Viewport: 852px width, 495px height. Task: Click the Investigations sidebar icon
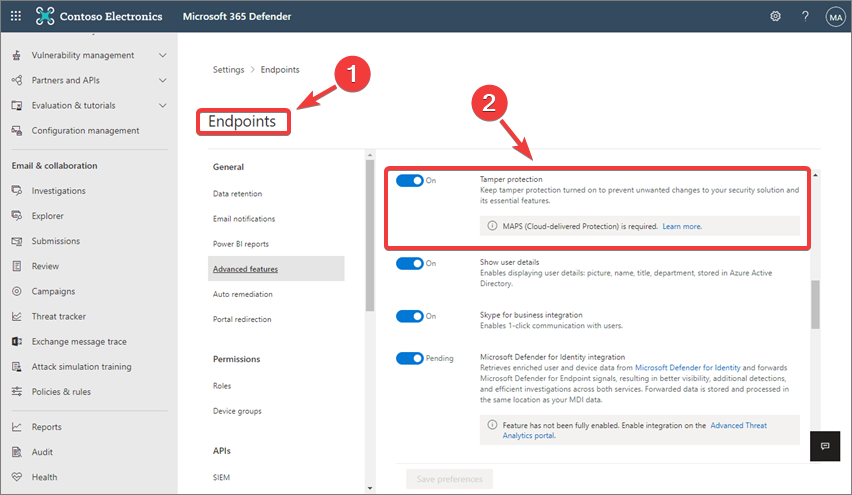[x=17, y=191]
